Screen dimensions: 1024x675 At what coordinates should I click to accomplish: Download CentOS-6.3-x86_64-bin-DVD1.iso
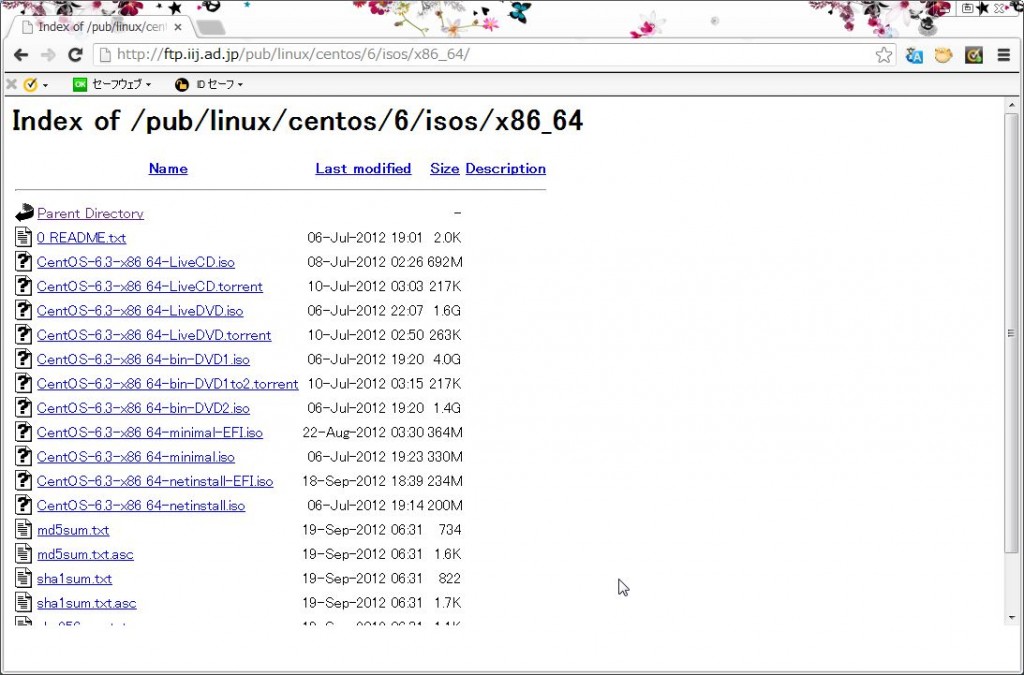coord(143,360)
